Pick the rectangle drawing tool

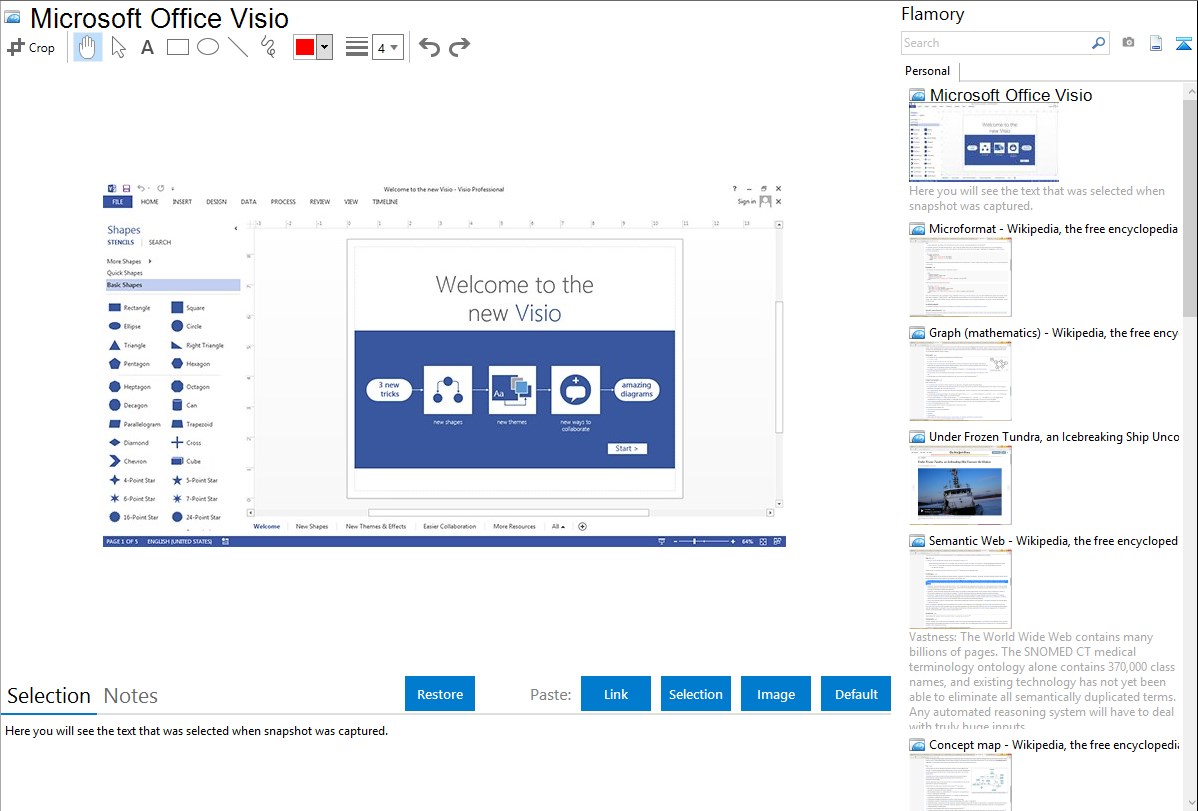pos(178,47)
